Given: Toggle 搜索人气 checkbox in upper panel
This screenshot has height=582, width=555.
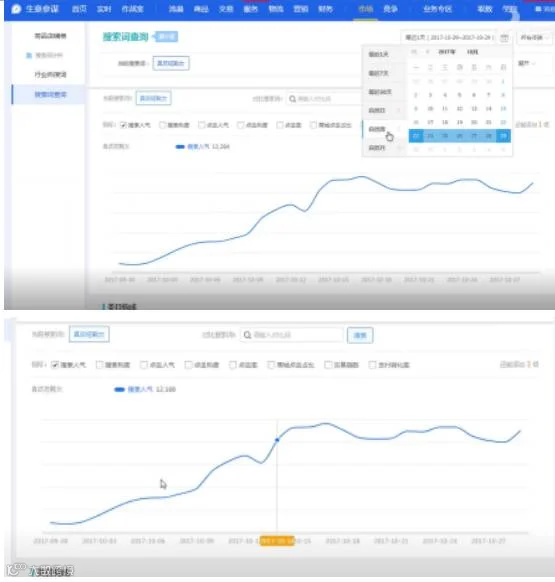Looking at the screenshot, I should [x=123, y=125].
